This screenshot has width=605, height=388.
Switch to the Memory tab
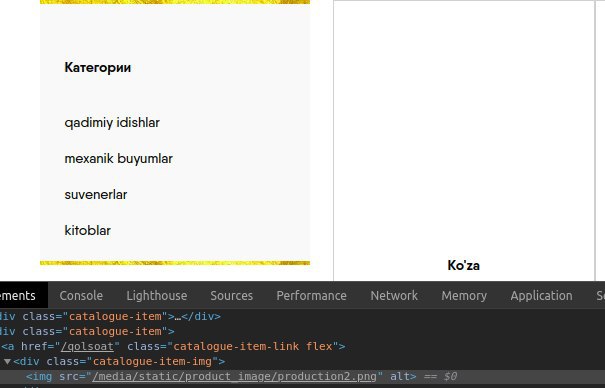[464, 295]
